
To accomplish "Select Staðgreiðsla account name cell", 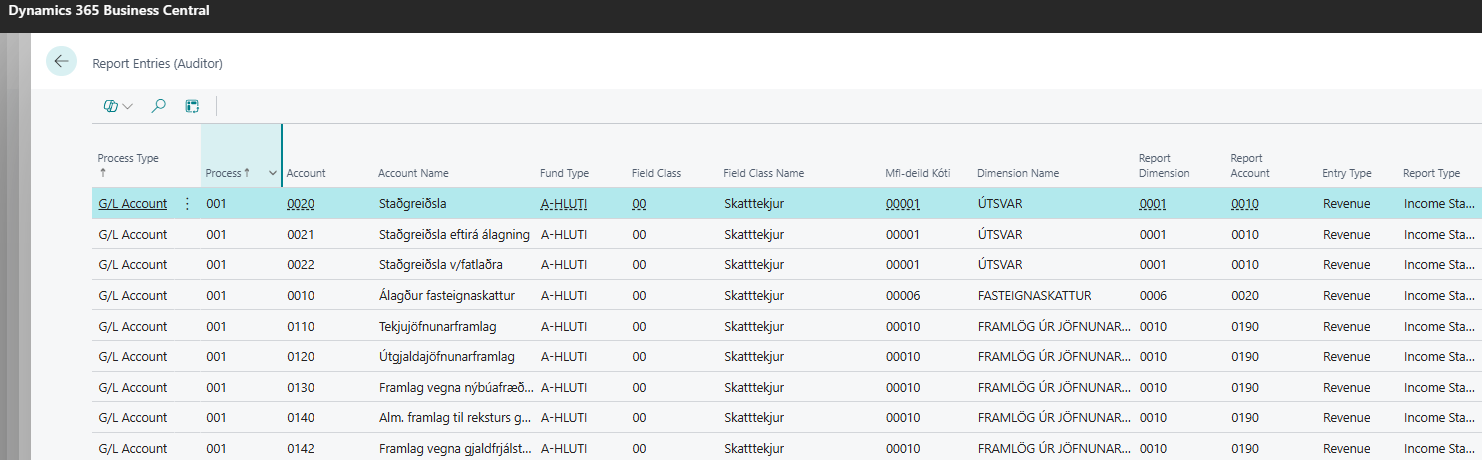I will click(412, 204).
